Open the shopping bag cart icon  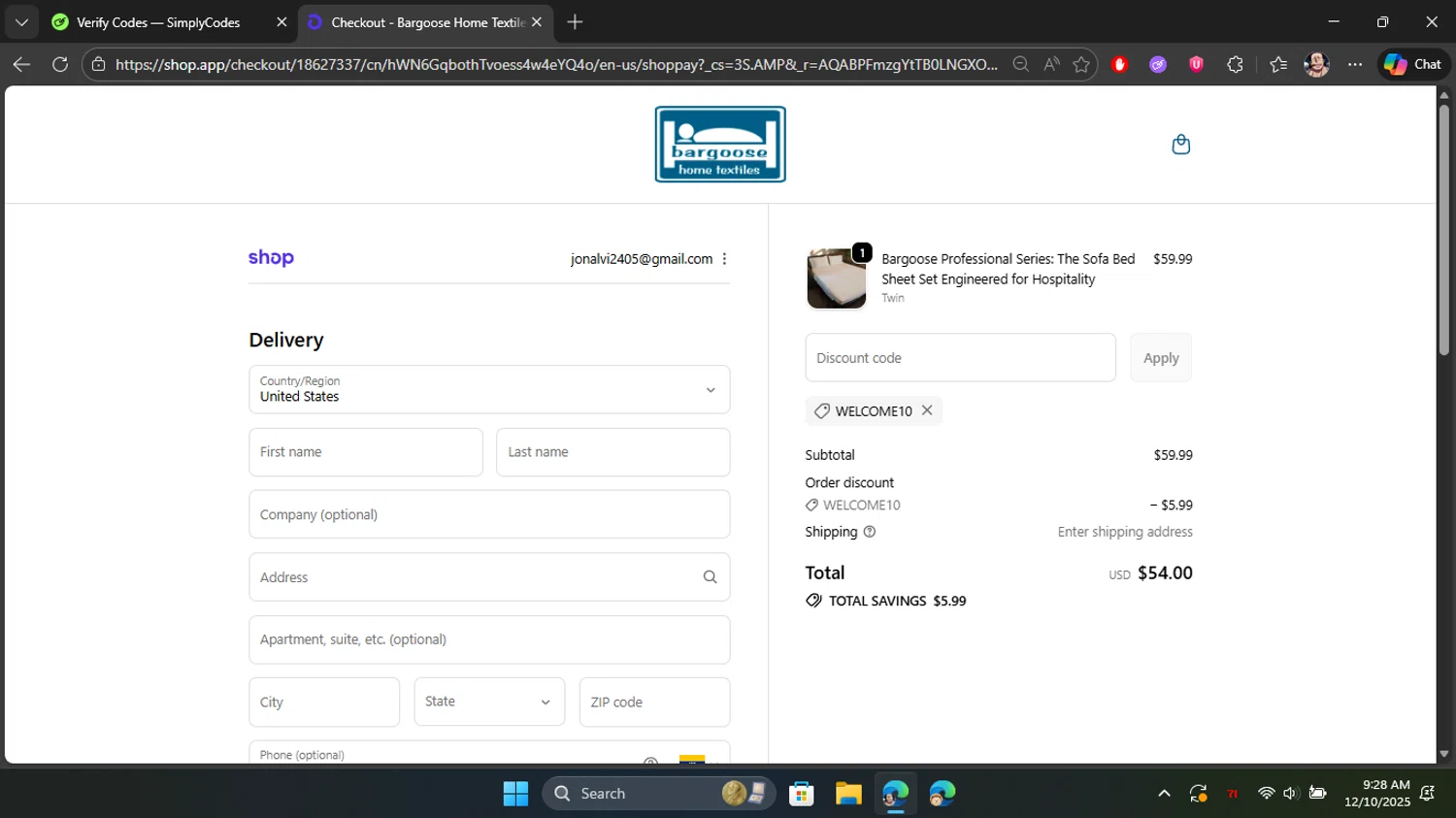(x=1180, y=145)
